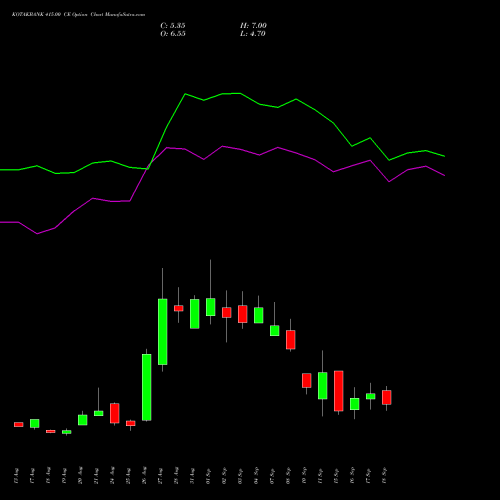Viewport: 500px width, 500px height.
Task: Click the 31 Aug date label
Action: (192, 475)
